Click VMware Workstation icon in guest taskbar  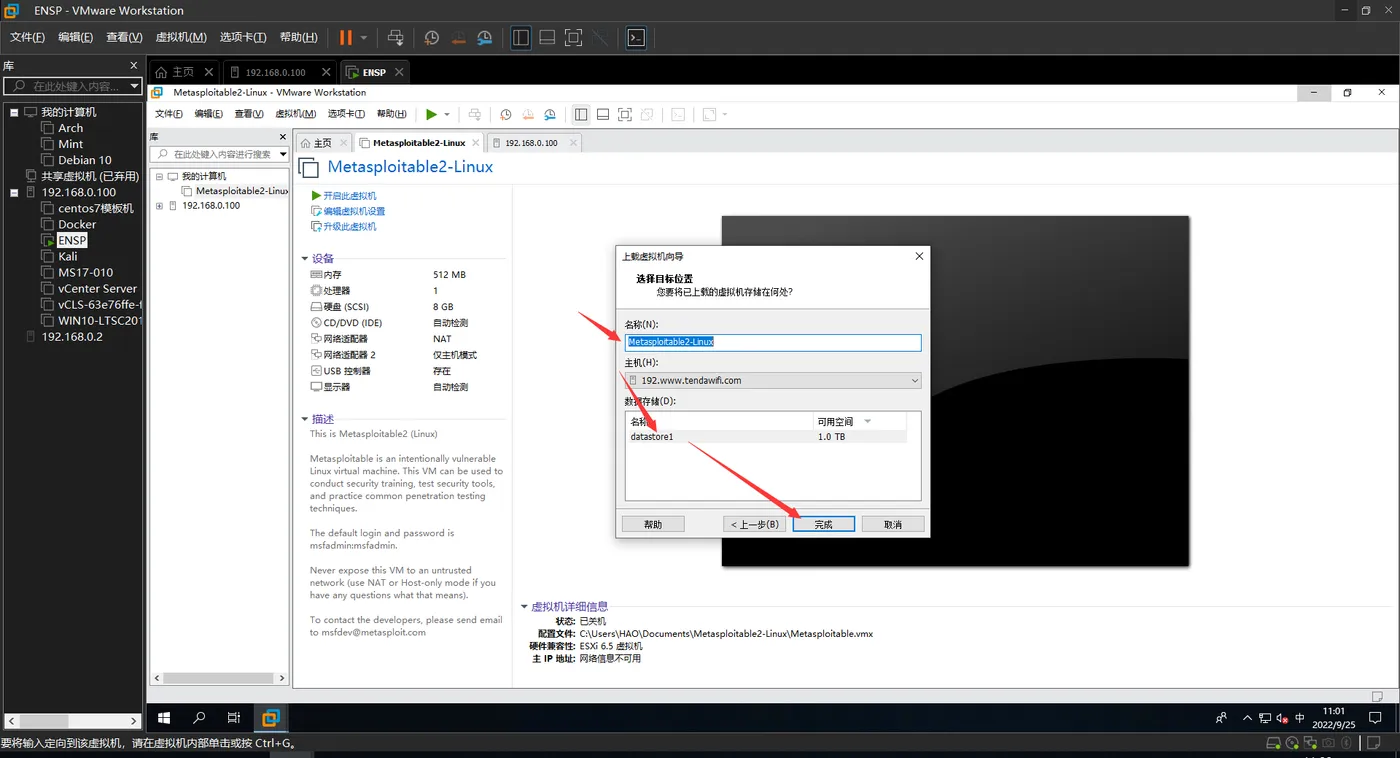(x=270, y=718)
